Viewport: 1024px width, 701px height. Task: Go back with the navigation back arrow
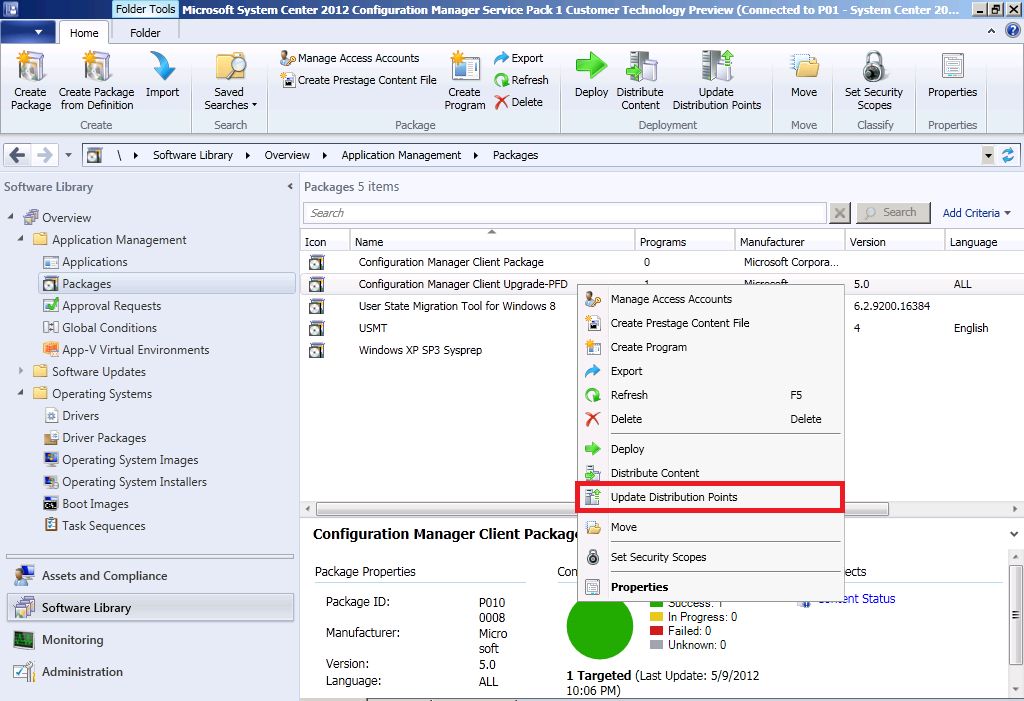pyautogui.click(x=18, y=155)
